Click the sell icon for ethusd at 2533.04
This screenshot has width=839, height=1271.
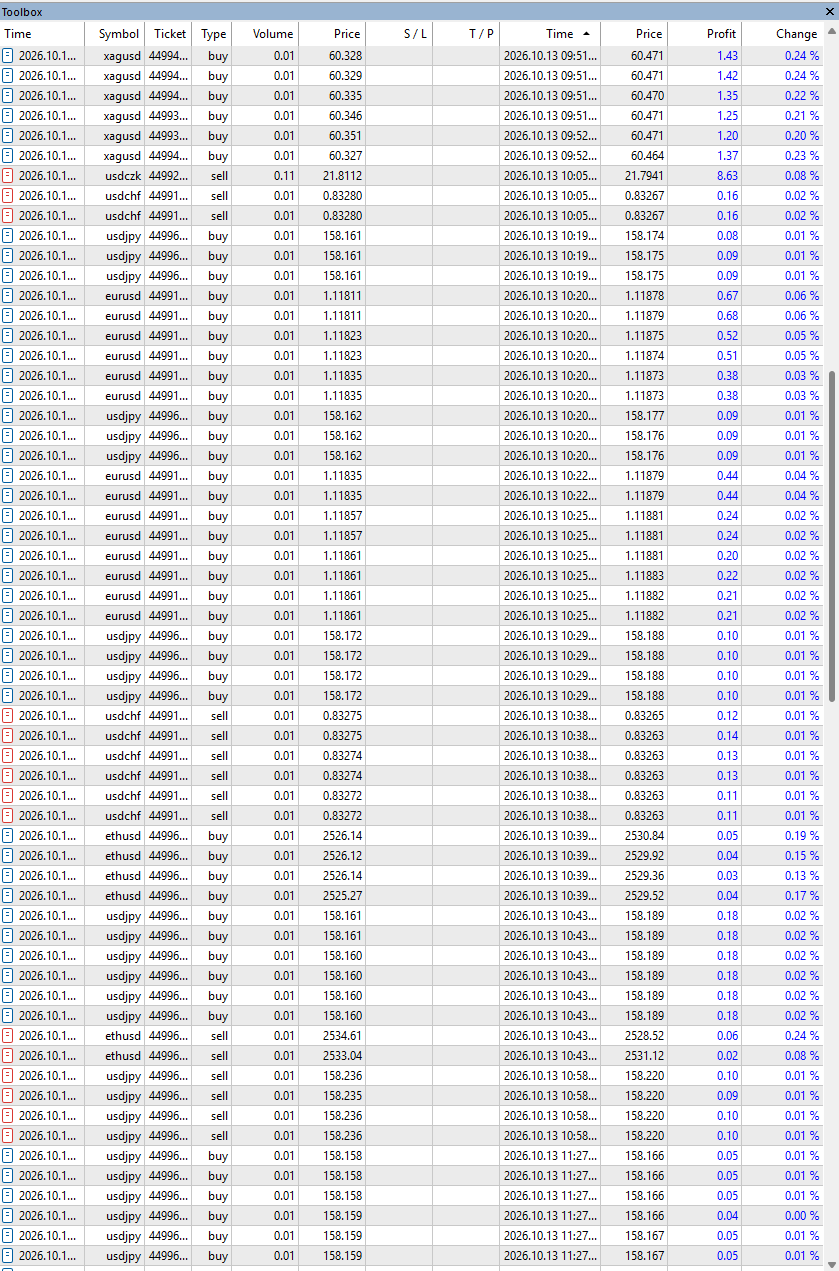click(x=8, y=1056)
